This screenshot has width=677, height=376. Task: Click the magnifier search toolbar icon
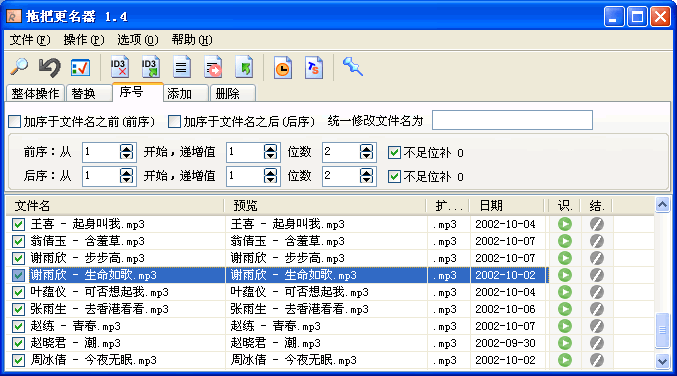pos(19,67)
